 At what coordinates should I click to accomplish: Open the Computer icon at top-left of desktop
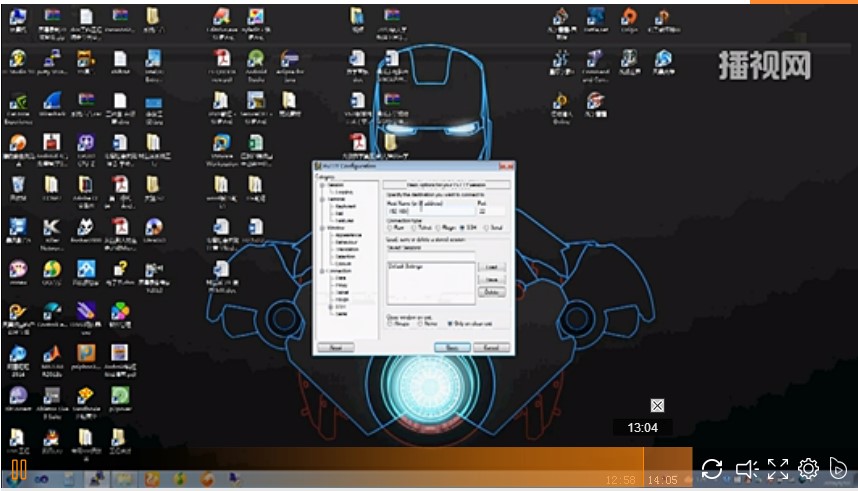18,21
